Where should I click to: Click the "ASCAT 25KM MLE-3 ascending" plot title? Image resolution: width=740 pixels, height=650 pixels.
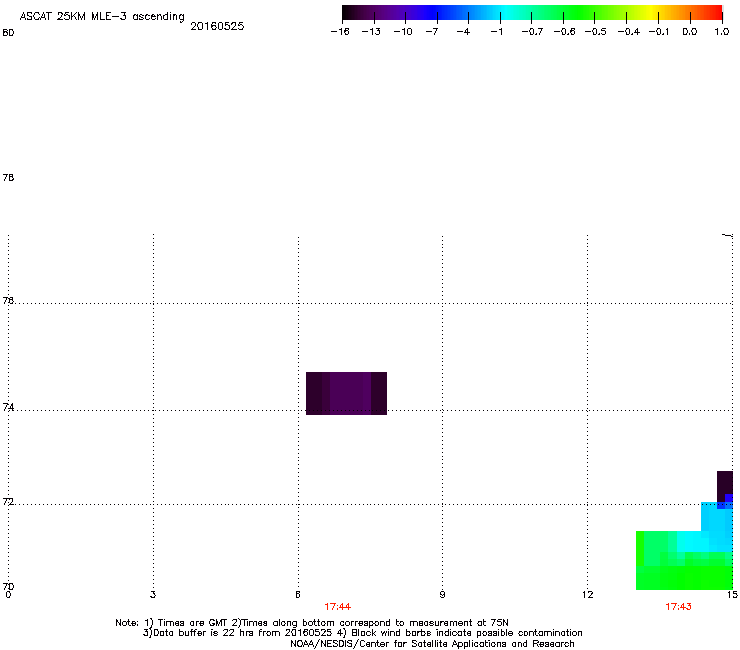(102, 17)
